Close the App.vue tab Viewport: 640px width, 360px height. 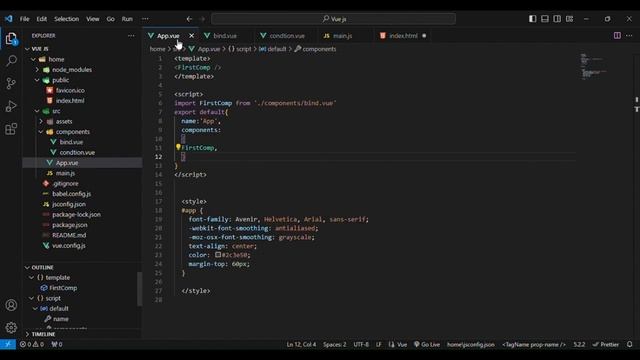tap(191, 36)
